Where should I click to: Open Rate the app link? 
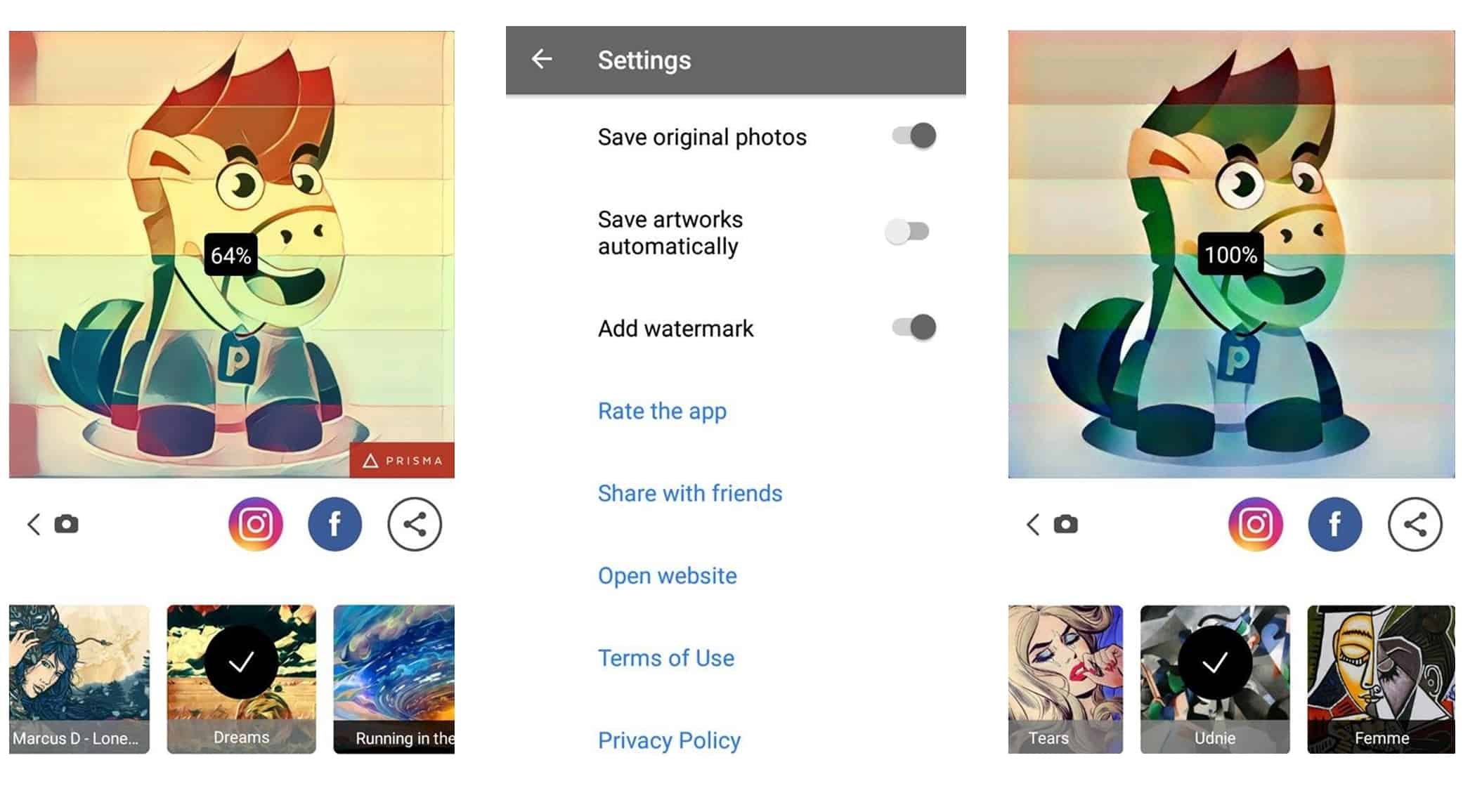click(x=662, y=411)
